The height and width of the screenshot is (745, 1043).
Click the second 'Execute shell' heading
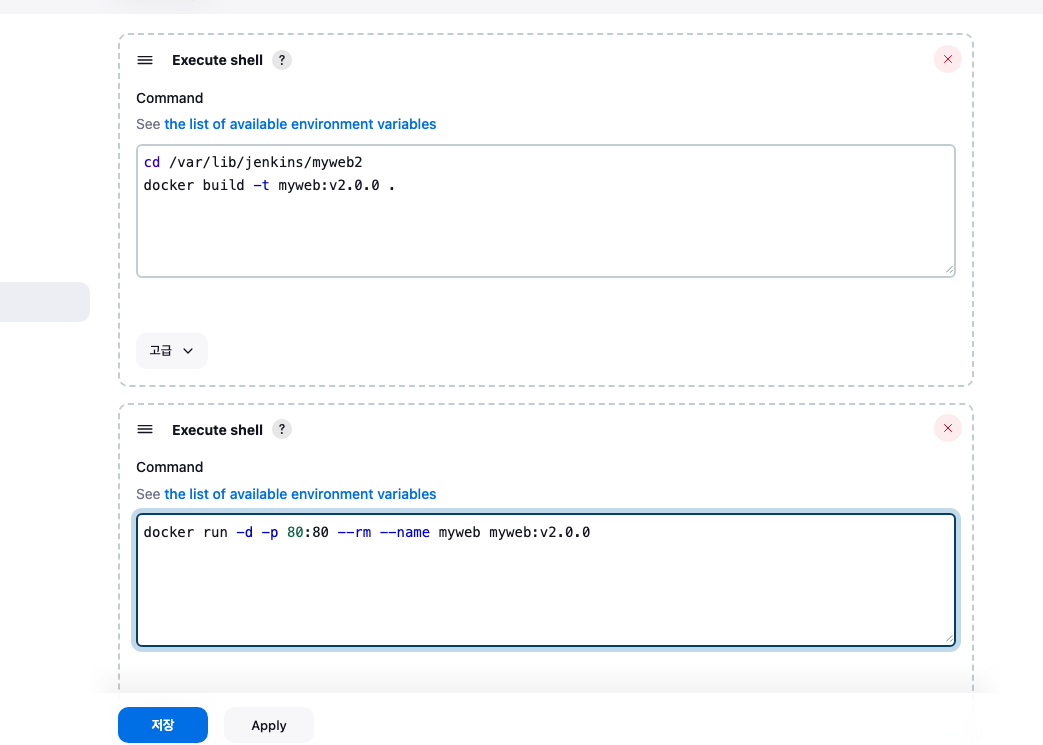pos(218,430)
